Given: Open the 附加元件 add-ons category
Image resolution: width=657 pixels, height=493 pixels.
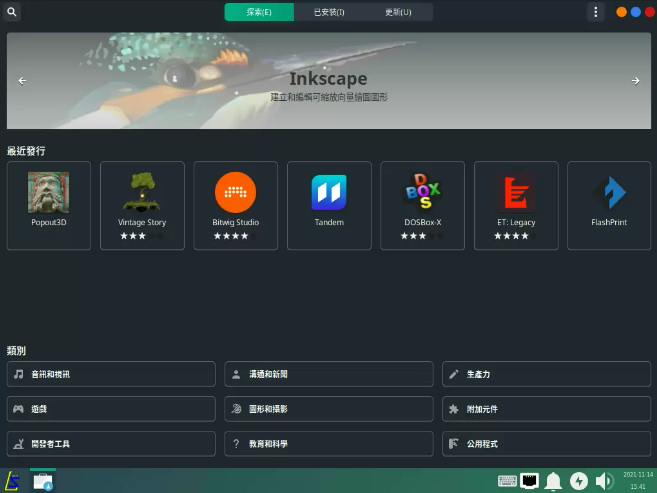Looking at the screenshot, I should (x=546, y=409).
